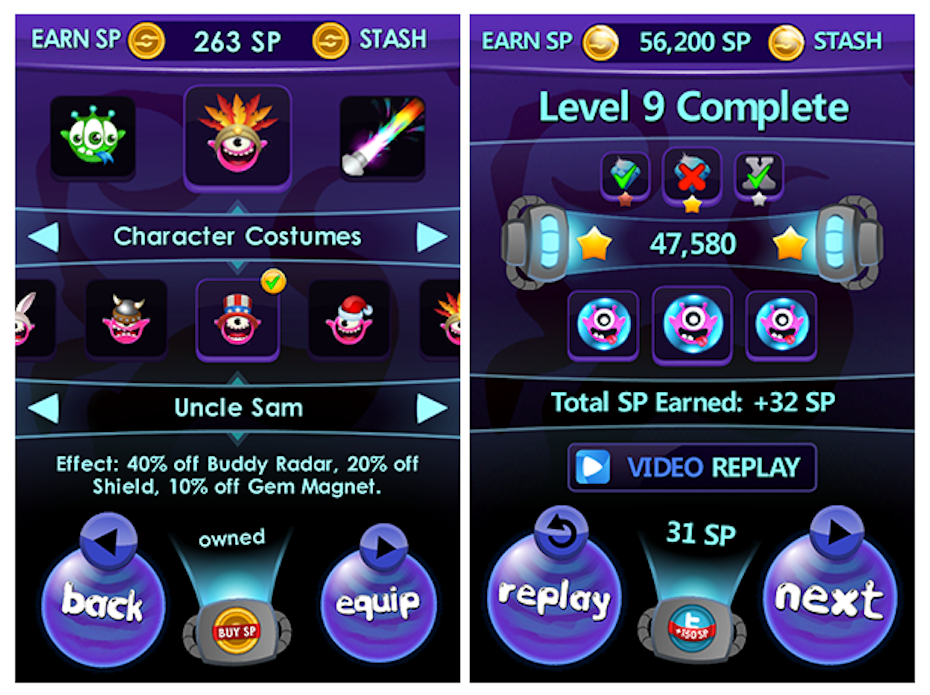Choose the Santa hat costume
Image resolution: width=930 pixels, height=695 pixels.
pyautogui.click(x=350, y=319)
